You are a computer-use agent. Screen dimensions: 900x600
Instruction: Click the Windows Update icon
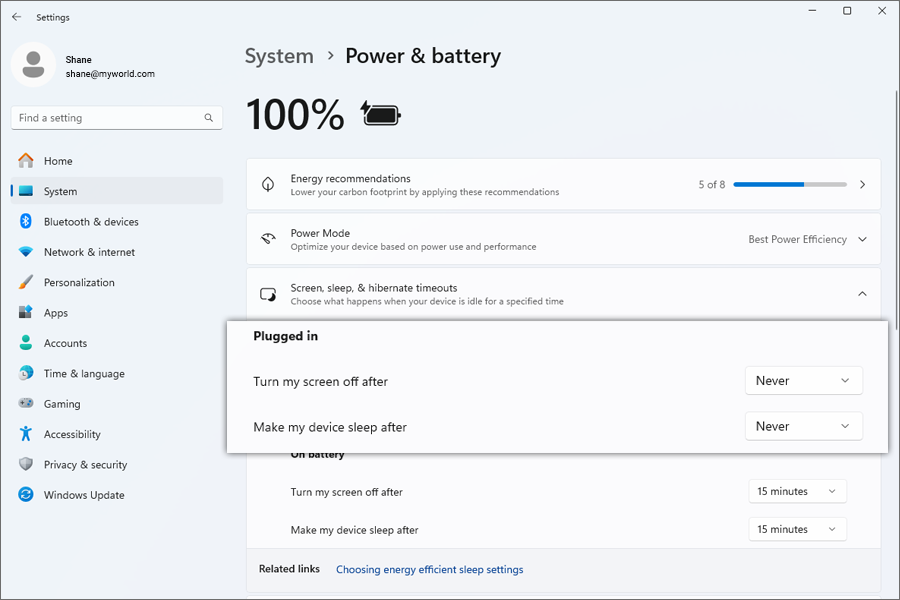[x=26, y=495]
